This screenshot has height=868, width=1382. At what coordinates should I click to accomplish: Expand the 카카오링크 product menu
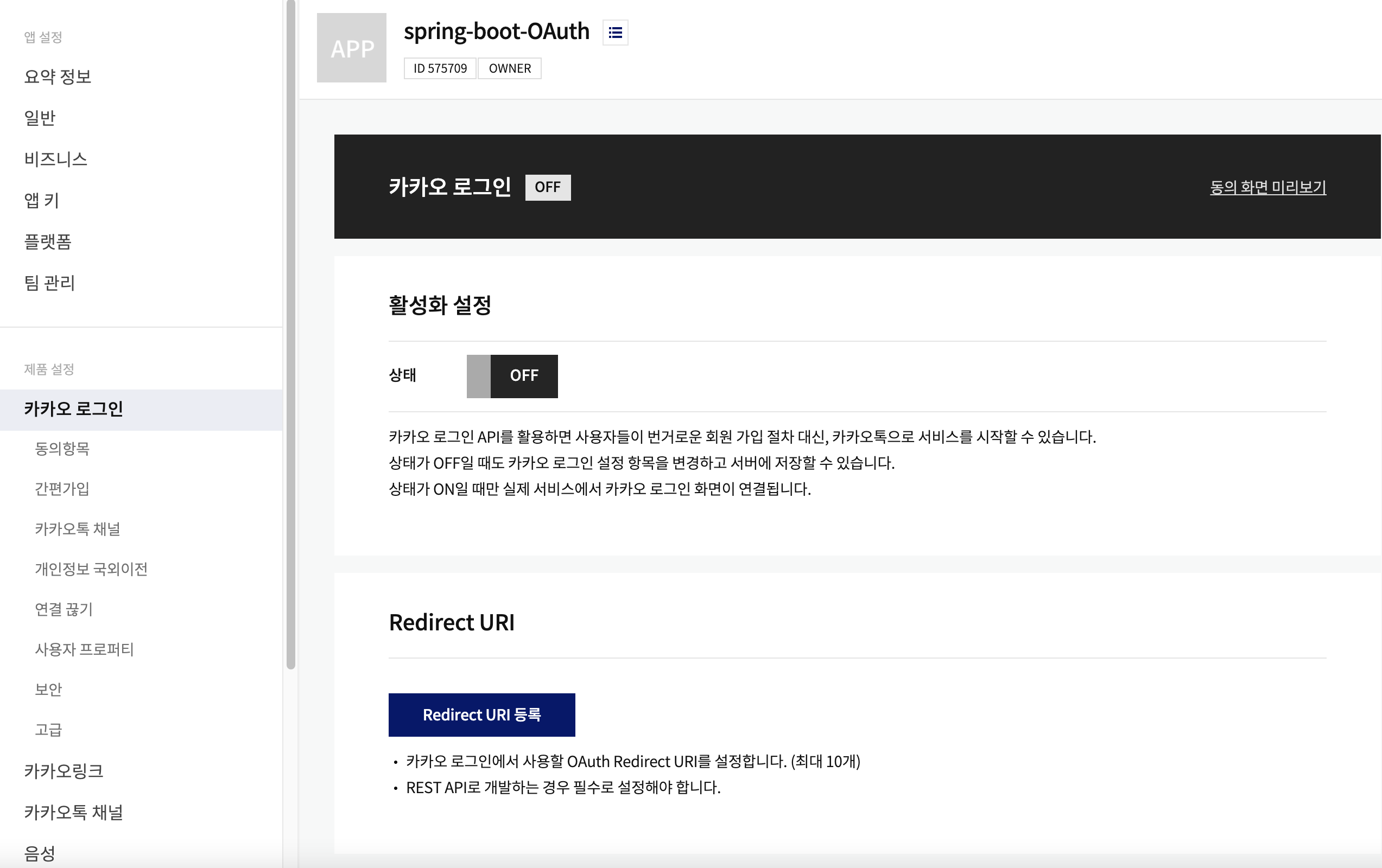click(63, 771)
